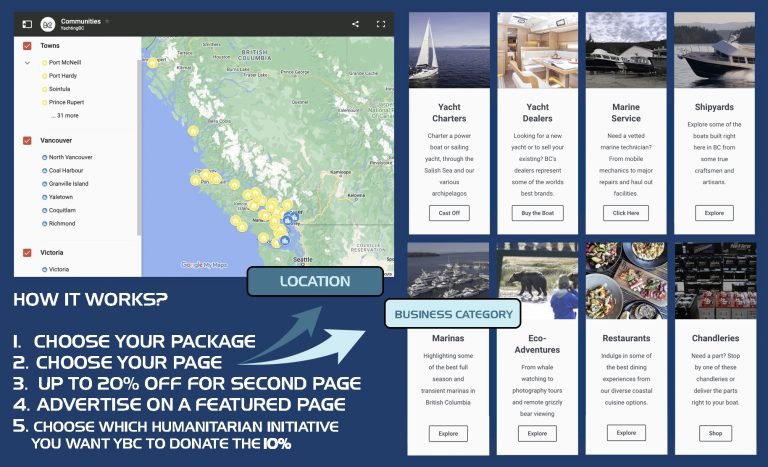
Task: Expand the '... 31 more' towns list
Action: coord(64,115)
